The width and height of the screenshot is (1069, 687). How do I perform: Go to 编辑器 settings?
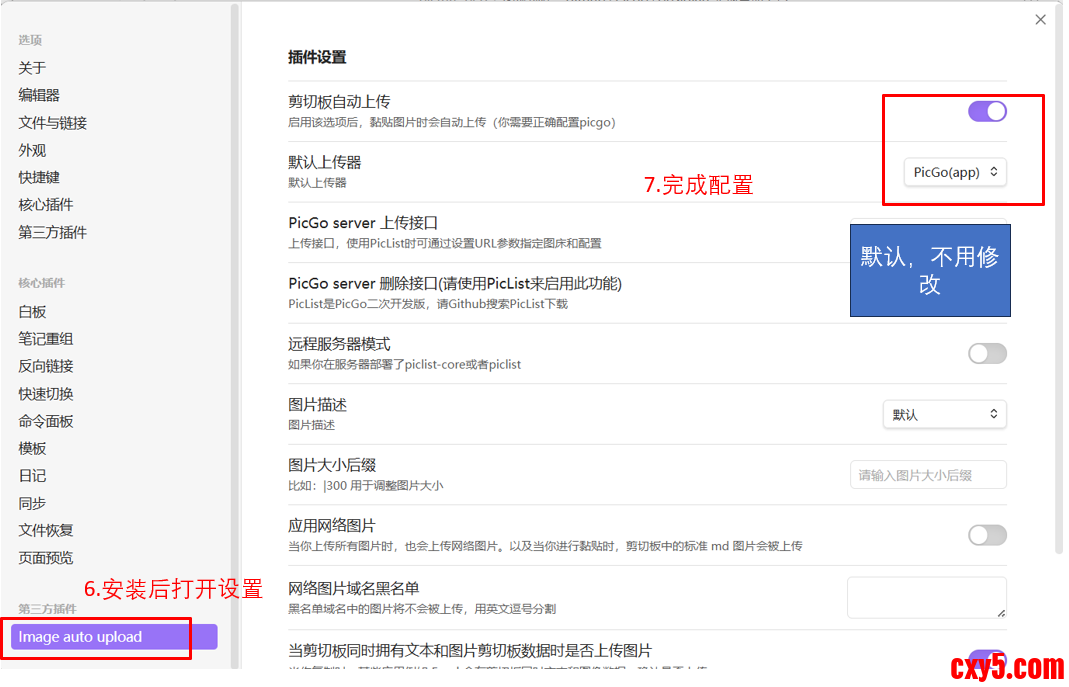point(39,95)
